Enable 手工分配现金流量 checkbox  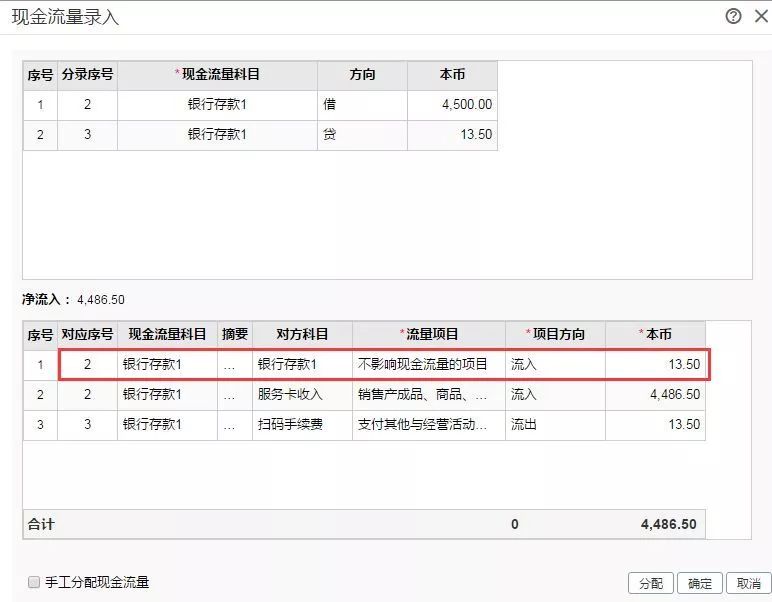[x=34, y=582]
